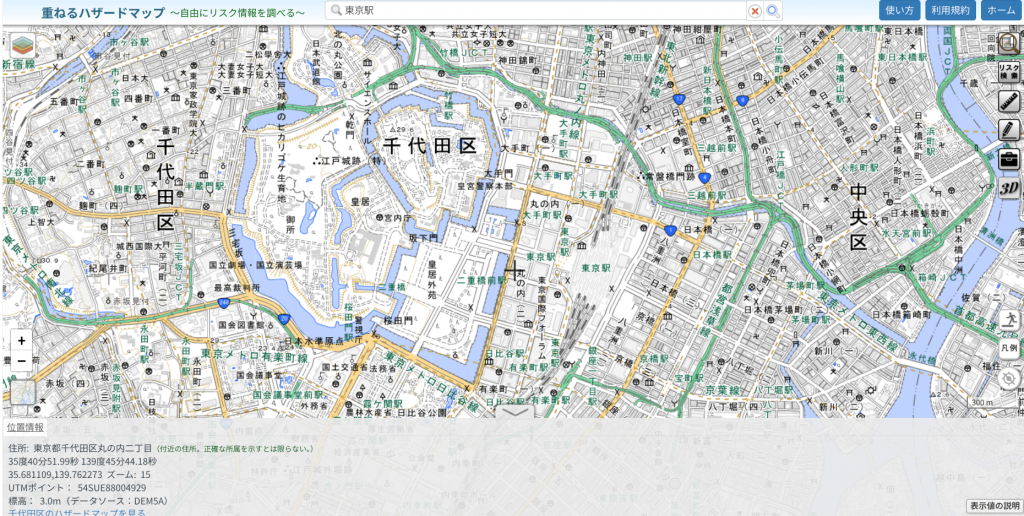The height and width of the screenshot is (516, 1024).
Task: Zoom in with the plus button
Action: (22, 341)
